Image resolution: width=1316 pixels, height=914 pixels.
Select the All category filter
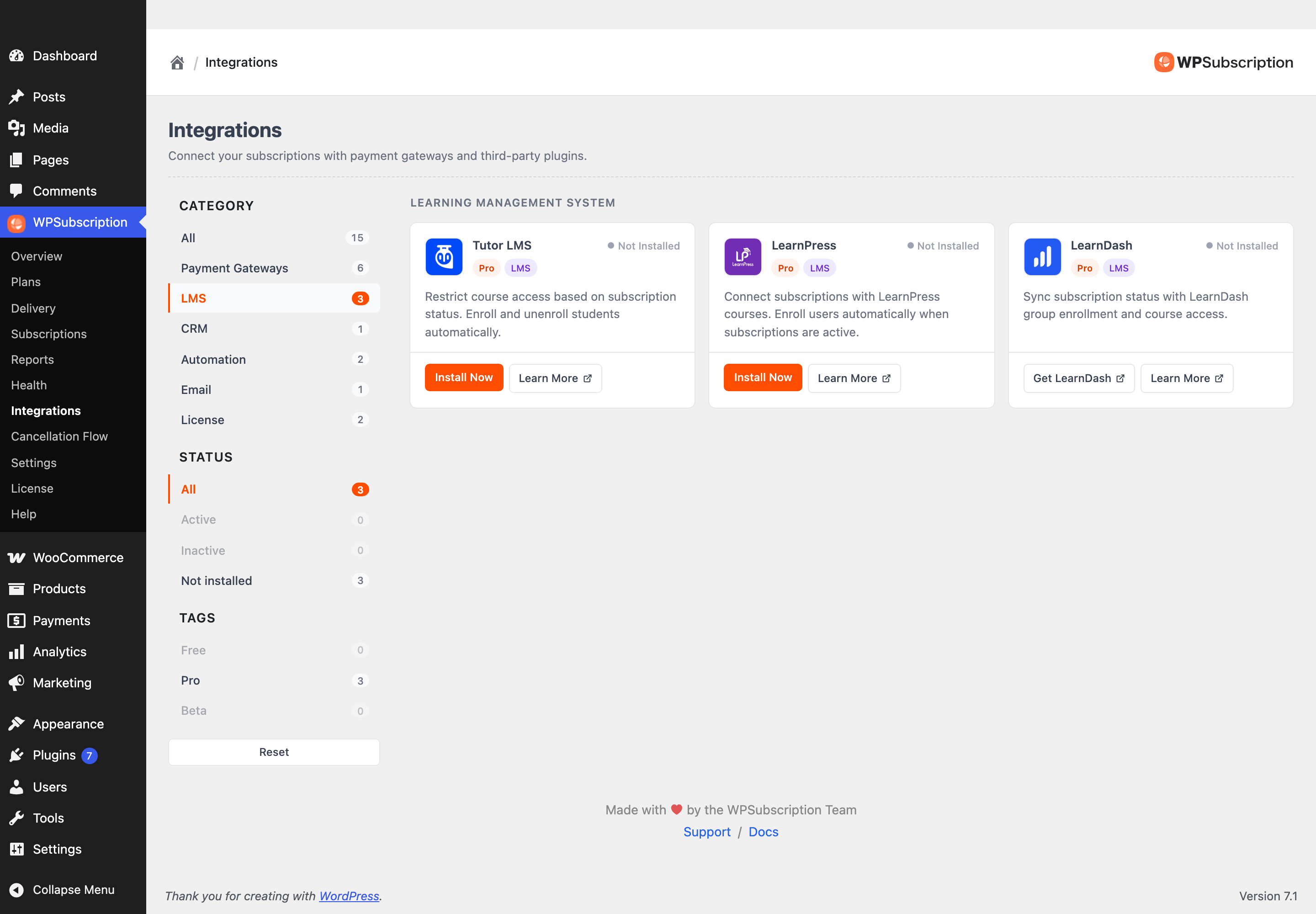274,238
